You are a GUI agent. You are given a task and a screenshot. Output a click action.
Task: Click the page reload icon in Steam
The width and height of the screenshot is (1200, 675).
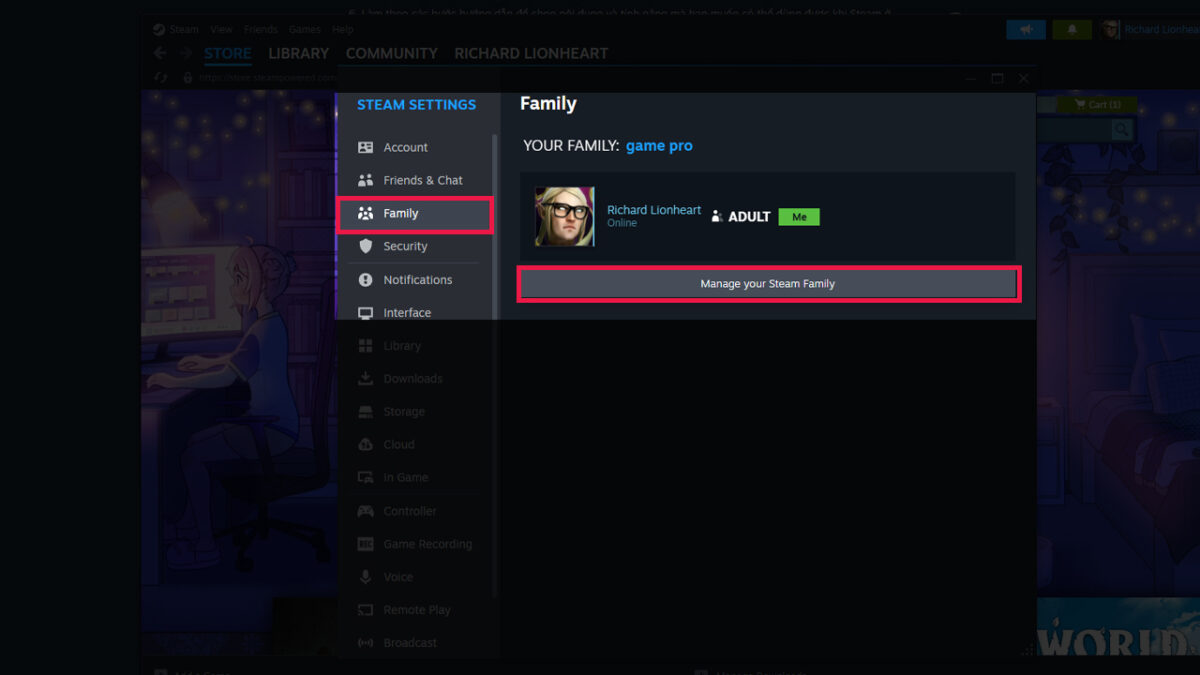(x=159, y=78)
